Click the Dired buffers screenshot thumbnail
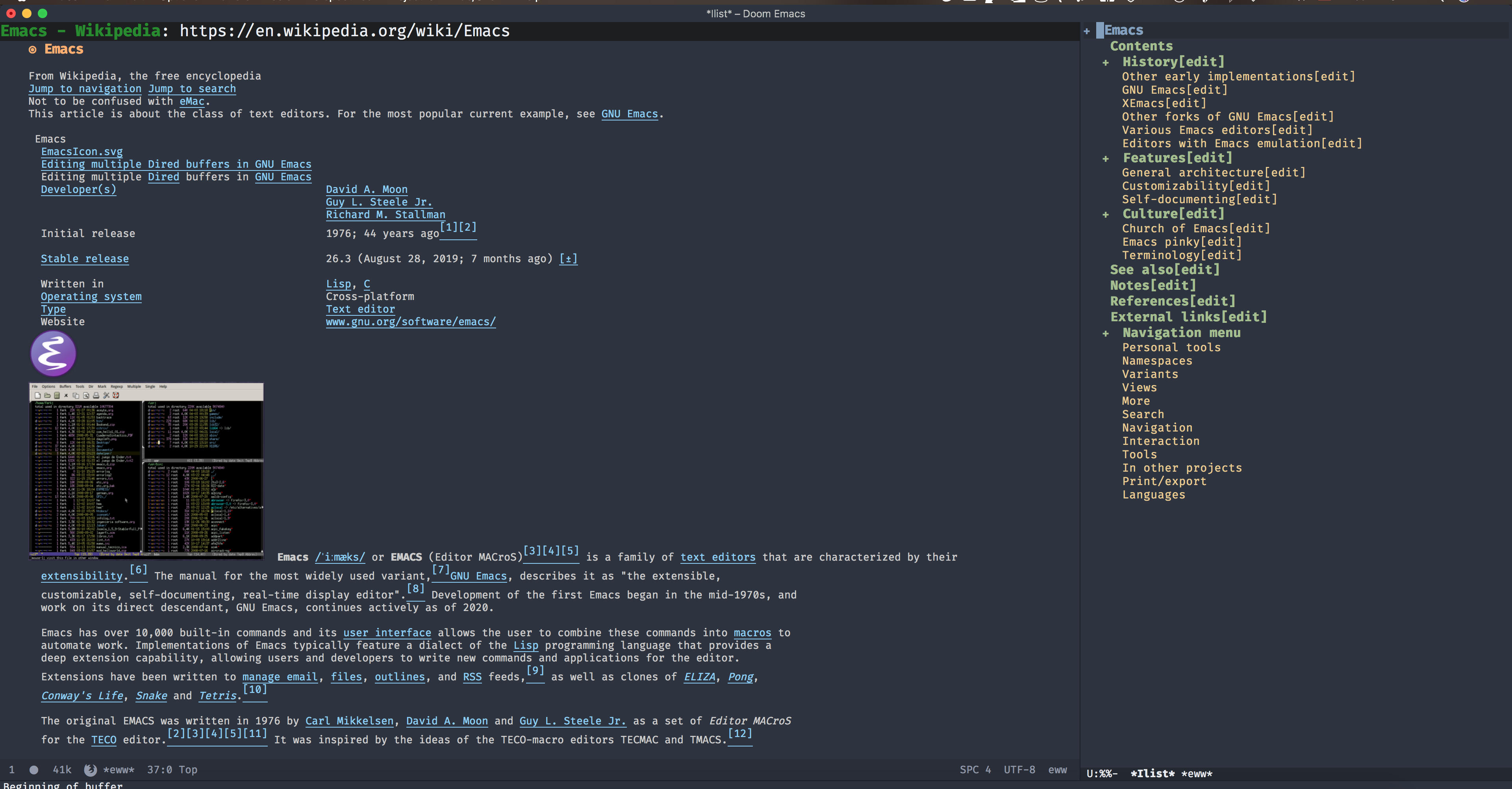 pos(146,470)
